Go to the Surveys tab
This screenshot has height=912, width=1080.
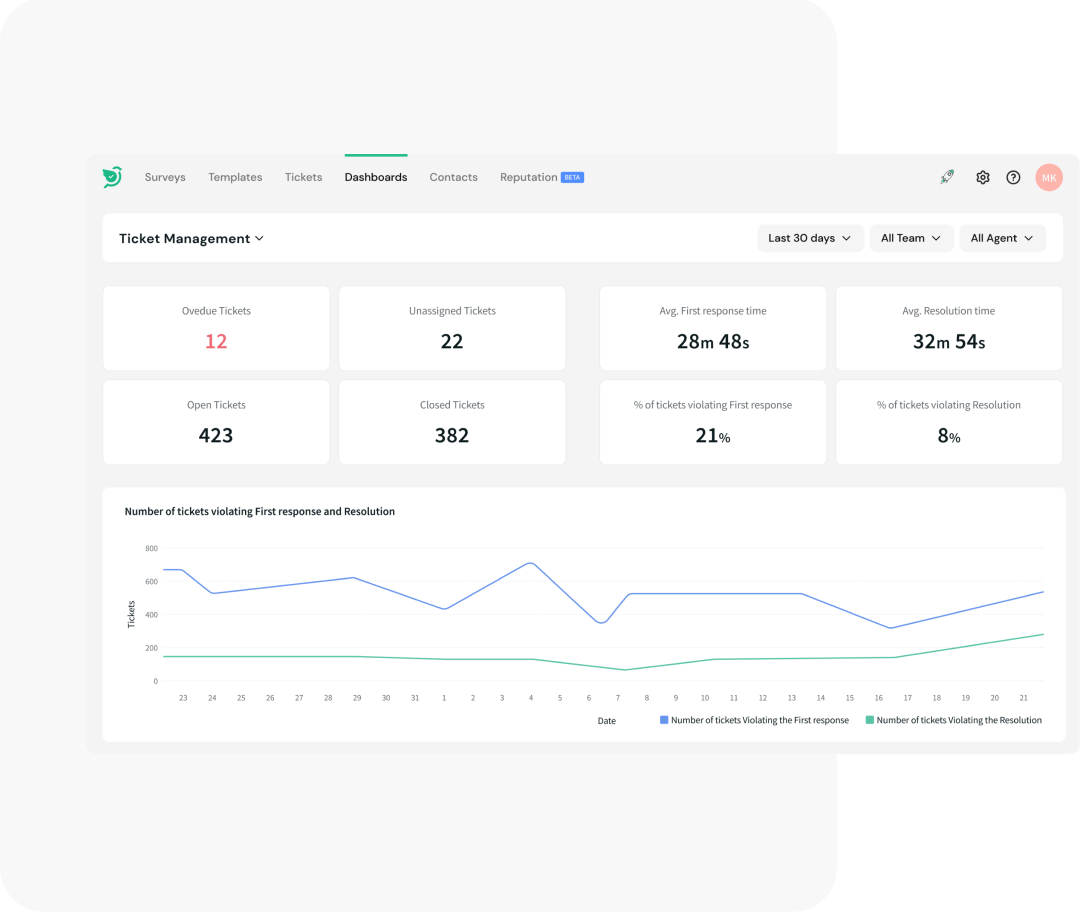165,177
